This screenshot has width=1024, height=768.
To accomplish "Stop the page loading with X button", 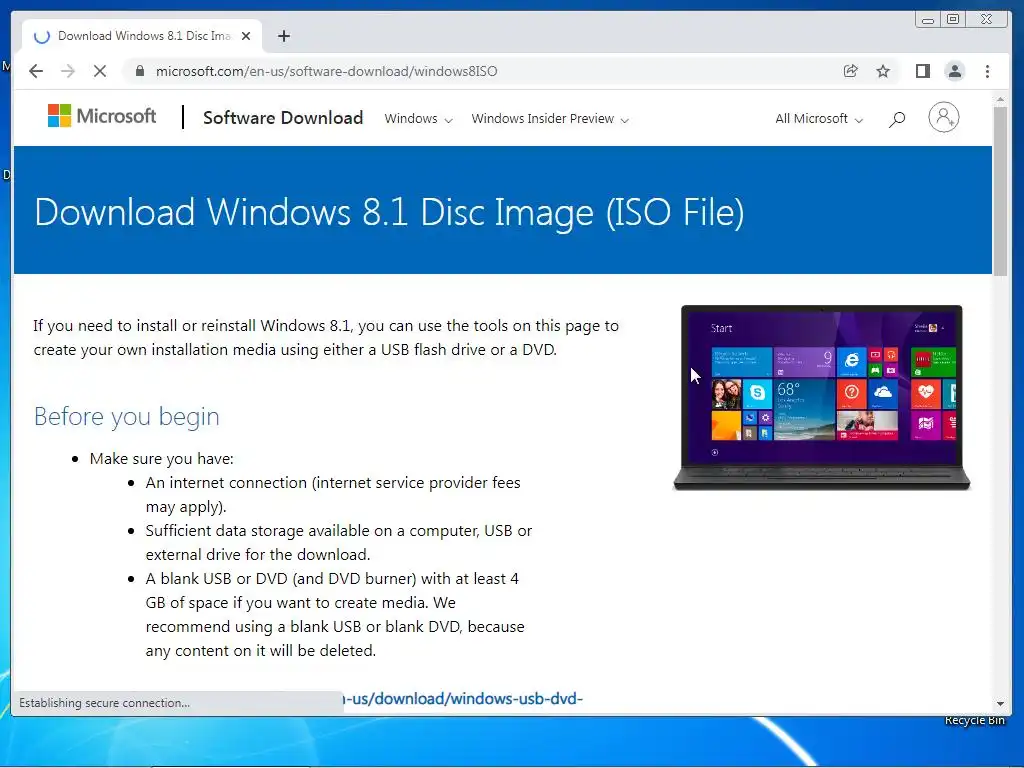I will tap(100, 71).
